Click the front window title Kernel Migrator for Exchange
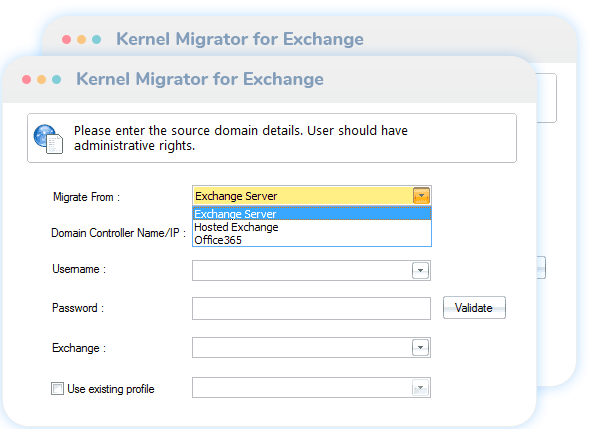 (x=200, y=79)
